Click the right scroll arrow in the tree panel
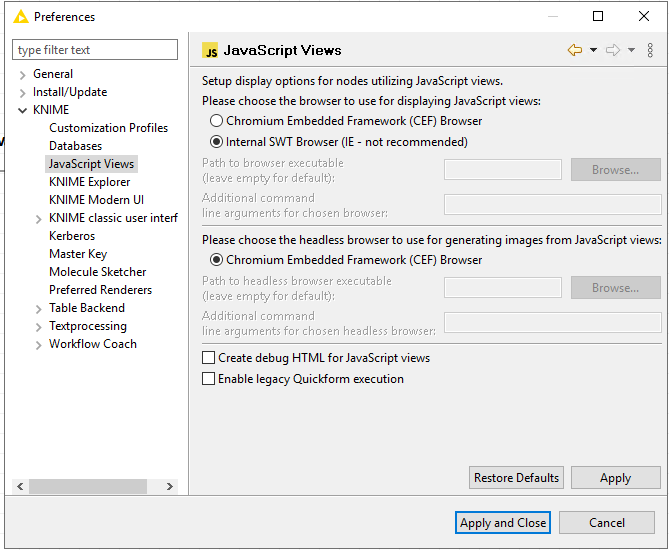This screenshot has width=669, height=550. click(x=170, y=486)
